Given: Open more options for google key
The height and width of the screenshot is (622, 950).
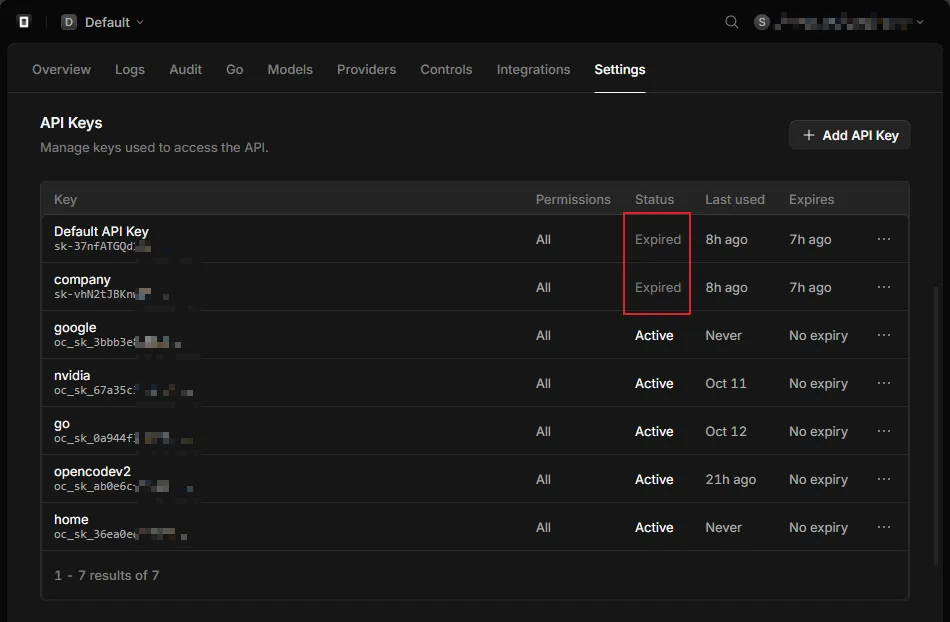Looking at the screenshot, I should pos(883,335).
